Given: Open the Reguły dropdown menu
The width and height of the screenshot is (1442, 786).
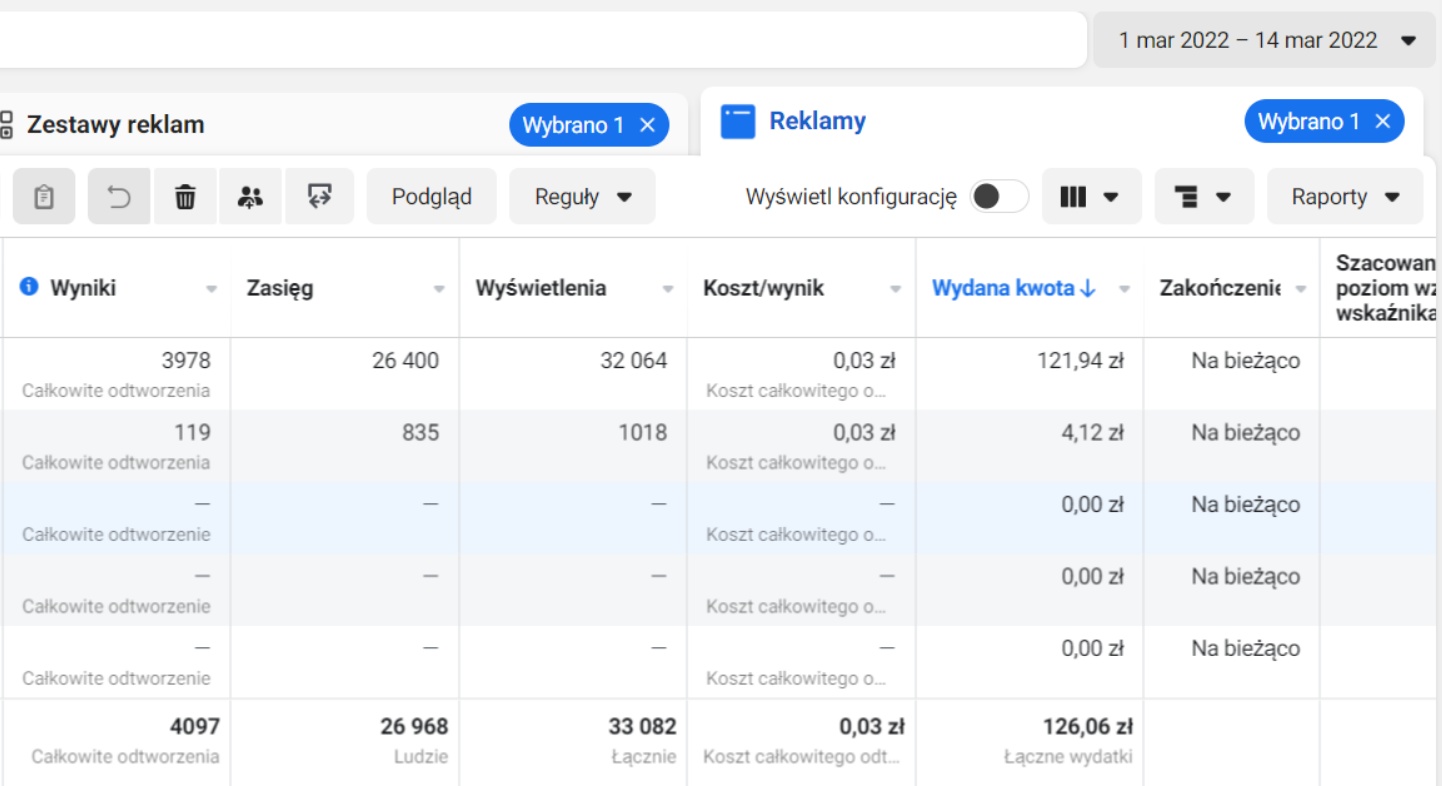Looking at the screenshot, I should 582,197.
